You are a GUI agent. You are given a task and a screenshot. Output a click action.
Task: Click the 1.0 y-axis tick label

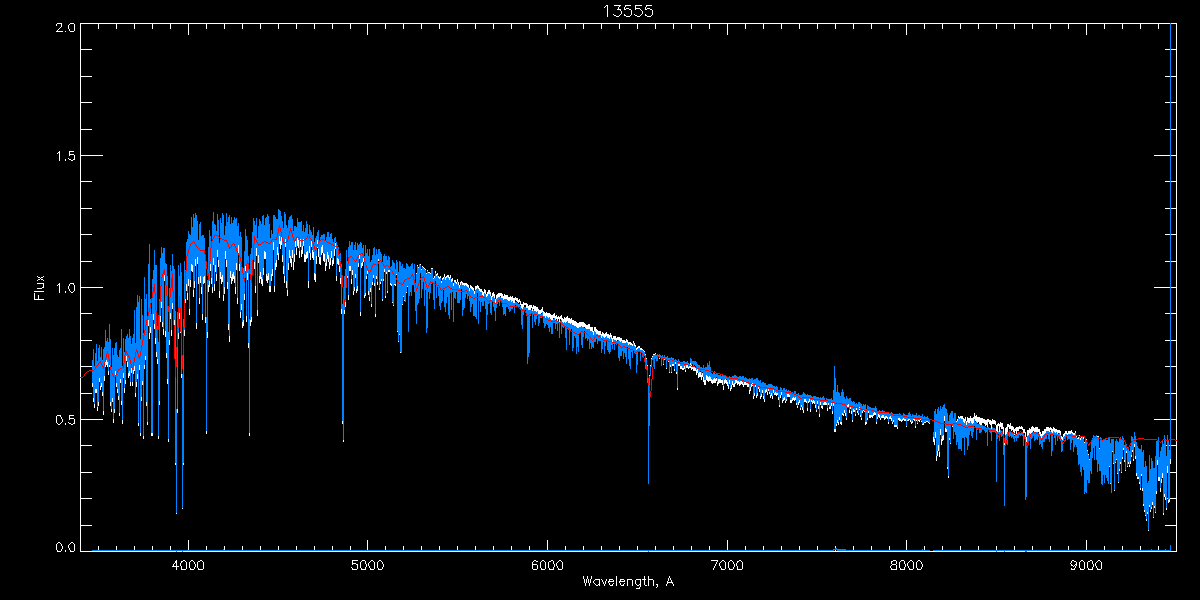[66, 288]
